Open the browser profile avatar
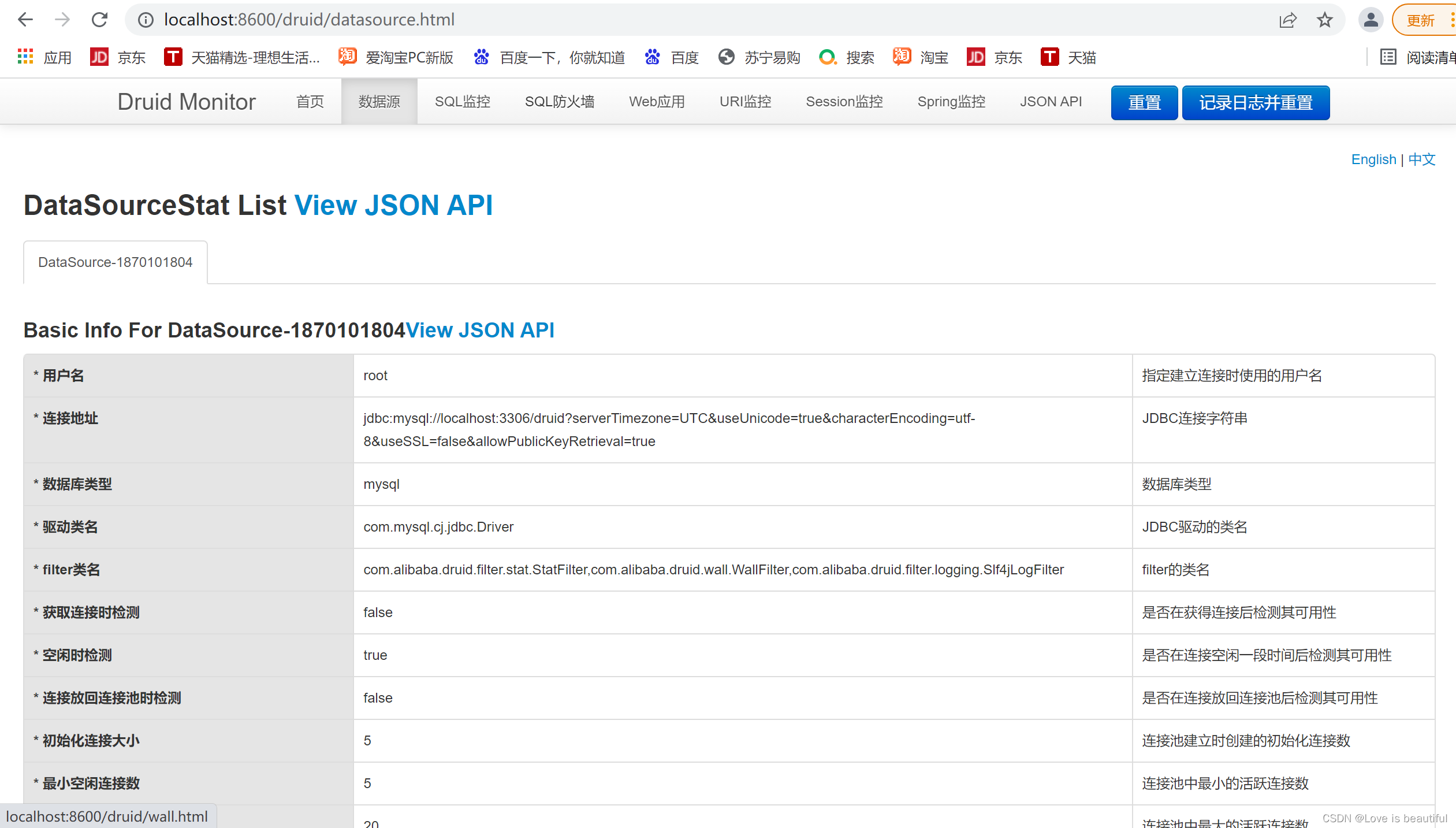The image size is (1456, 828). (x=1370, y=20)
